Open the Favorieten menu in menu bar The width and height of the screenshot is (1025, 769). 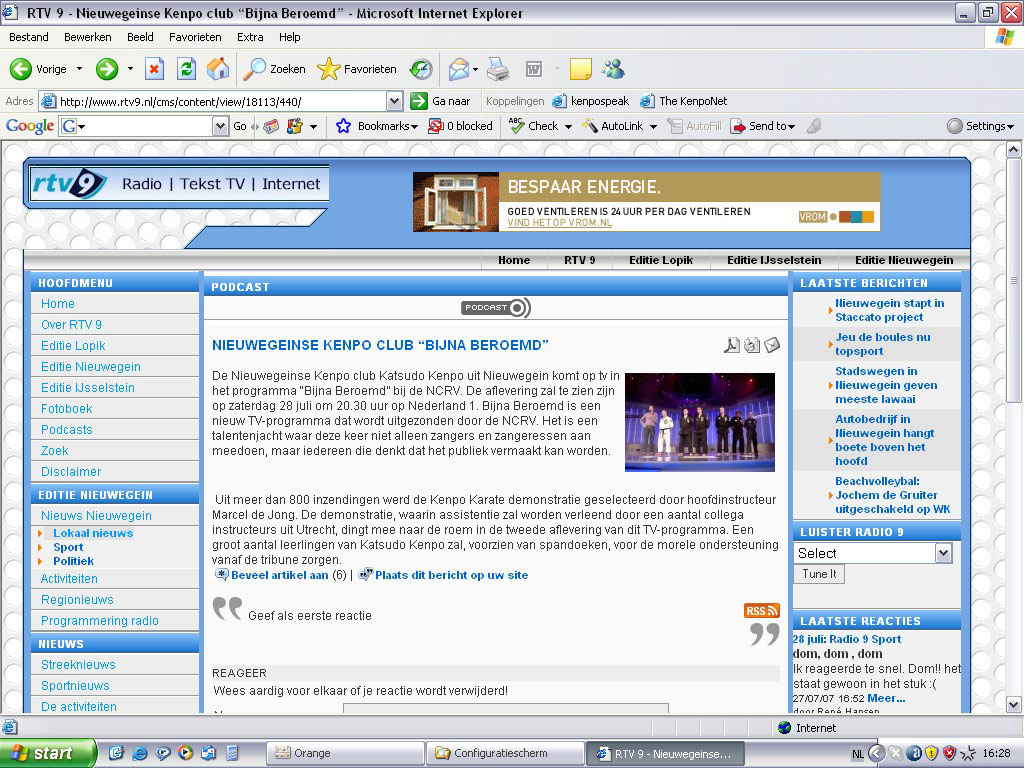195,37
